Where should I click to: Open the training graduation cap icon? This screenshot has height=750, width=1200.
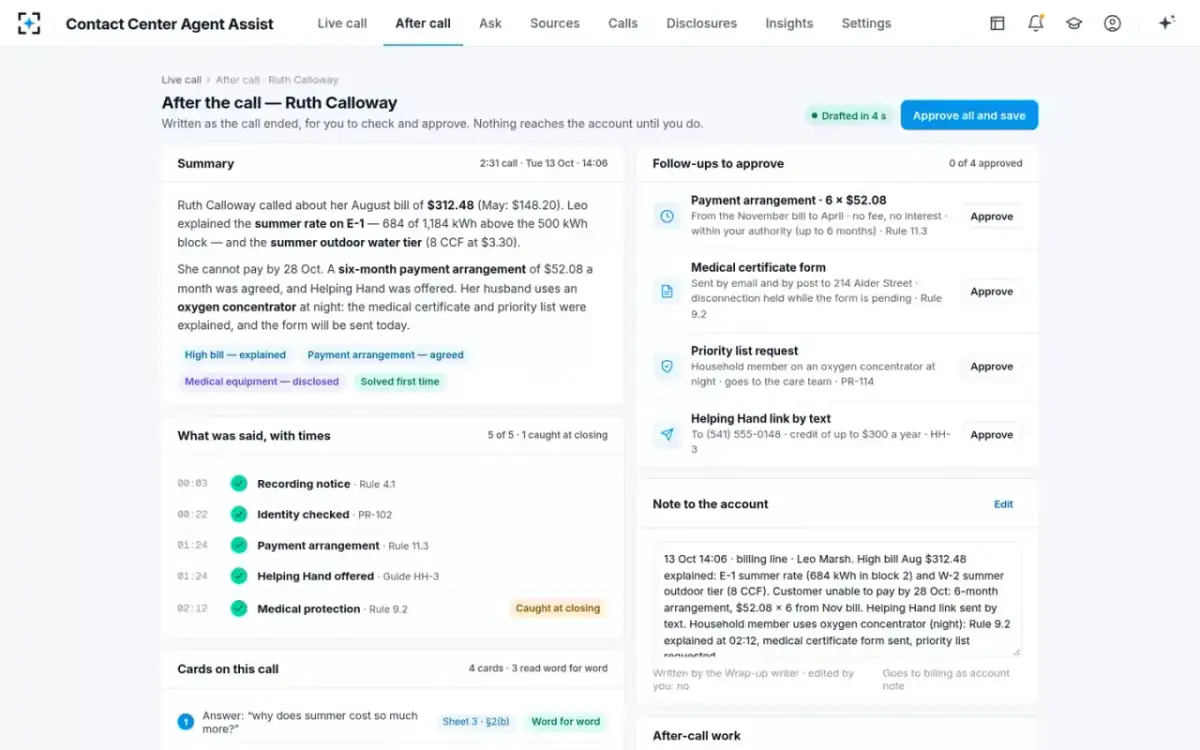point(1074,23)
